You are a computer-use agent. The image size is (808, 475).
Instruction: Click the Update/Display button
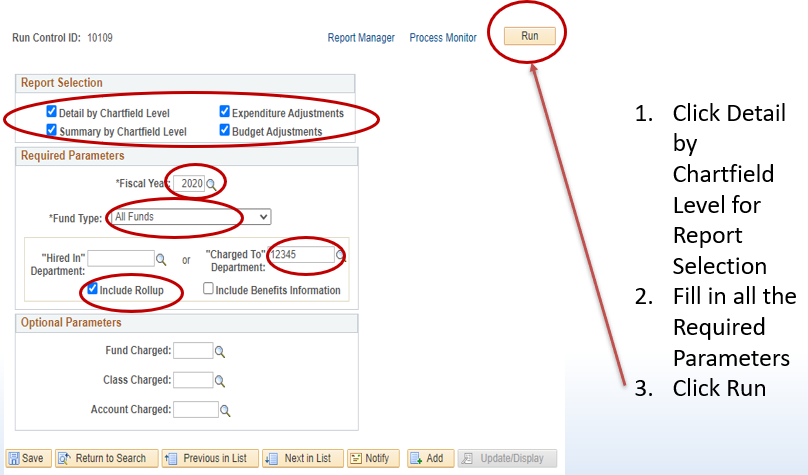[508, 458]
